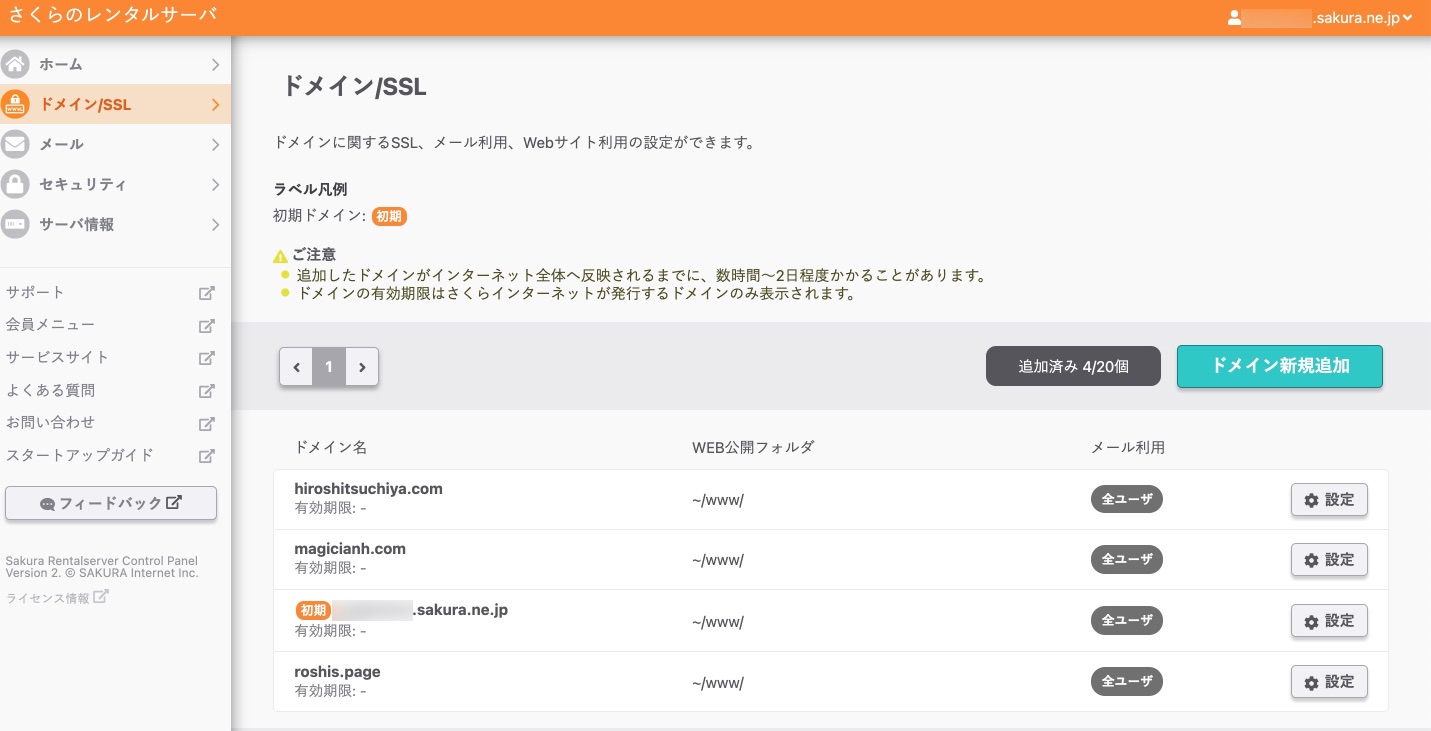Screen dimensions: 1431x731
Task: Open 設定 for hiroshitsuchiya.com
Action: (1328, 500)
